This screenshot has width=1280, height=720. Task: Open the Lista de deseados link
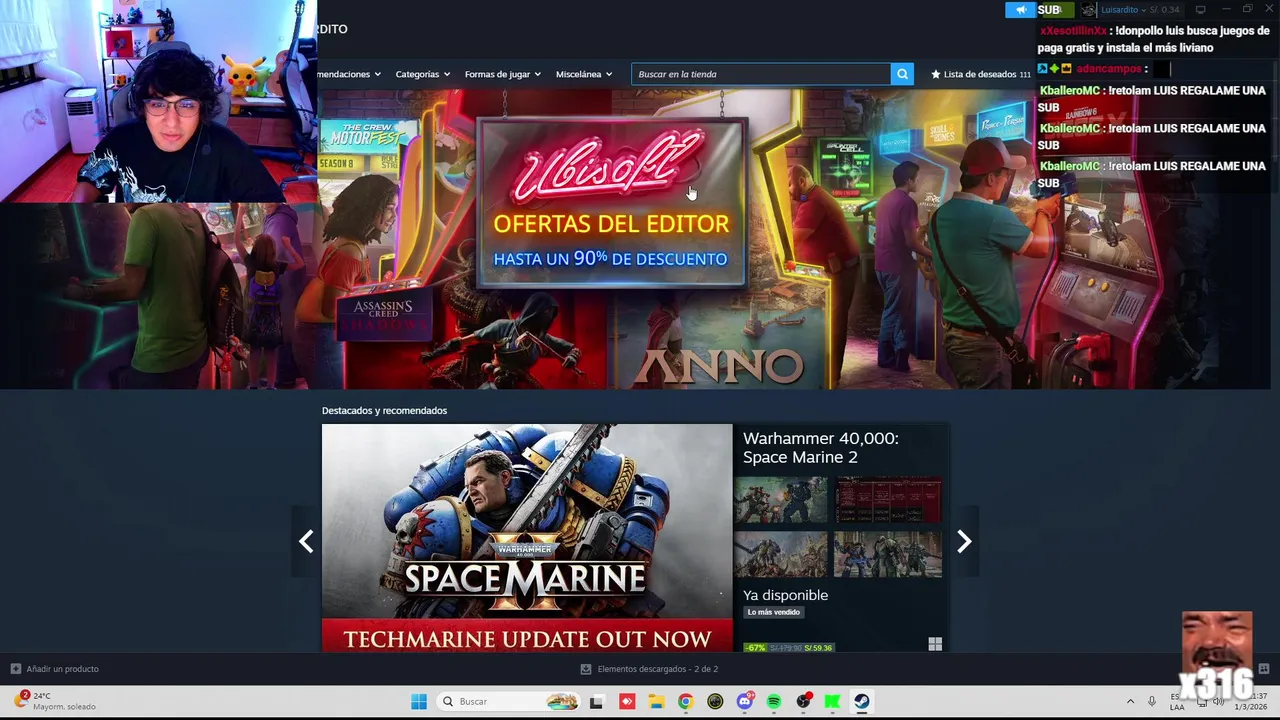pos(980,74)
